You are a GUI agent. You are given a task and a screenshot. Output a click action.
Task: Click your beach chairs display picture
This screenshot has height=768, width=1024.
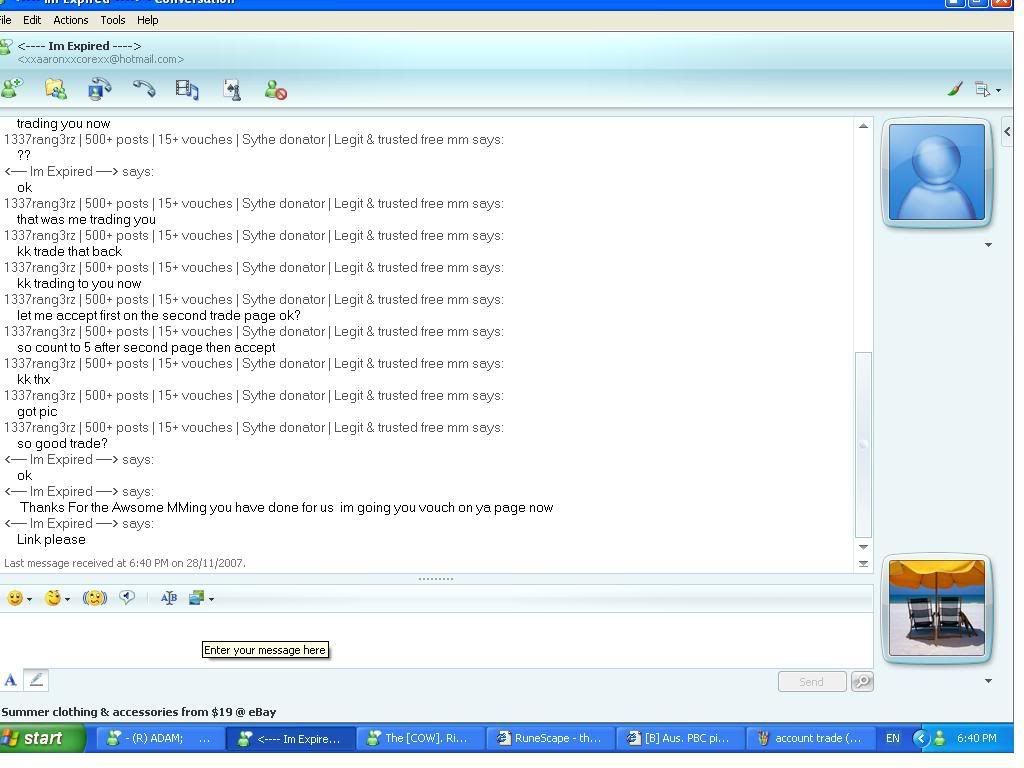click(x=937, y=608)
